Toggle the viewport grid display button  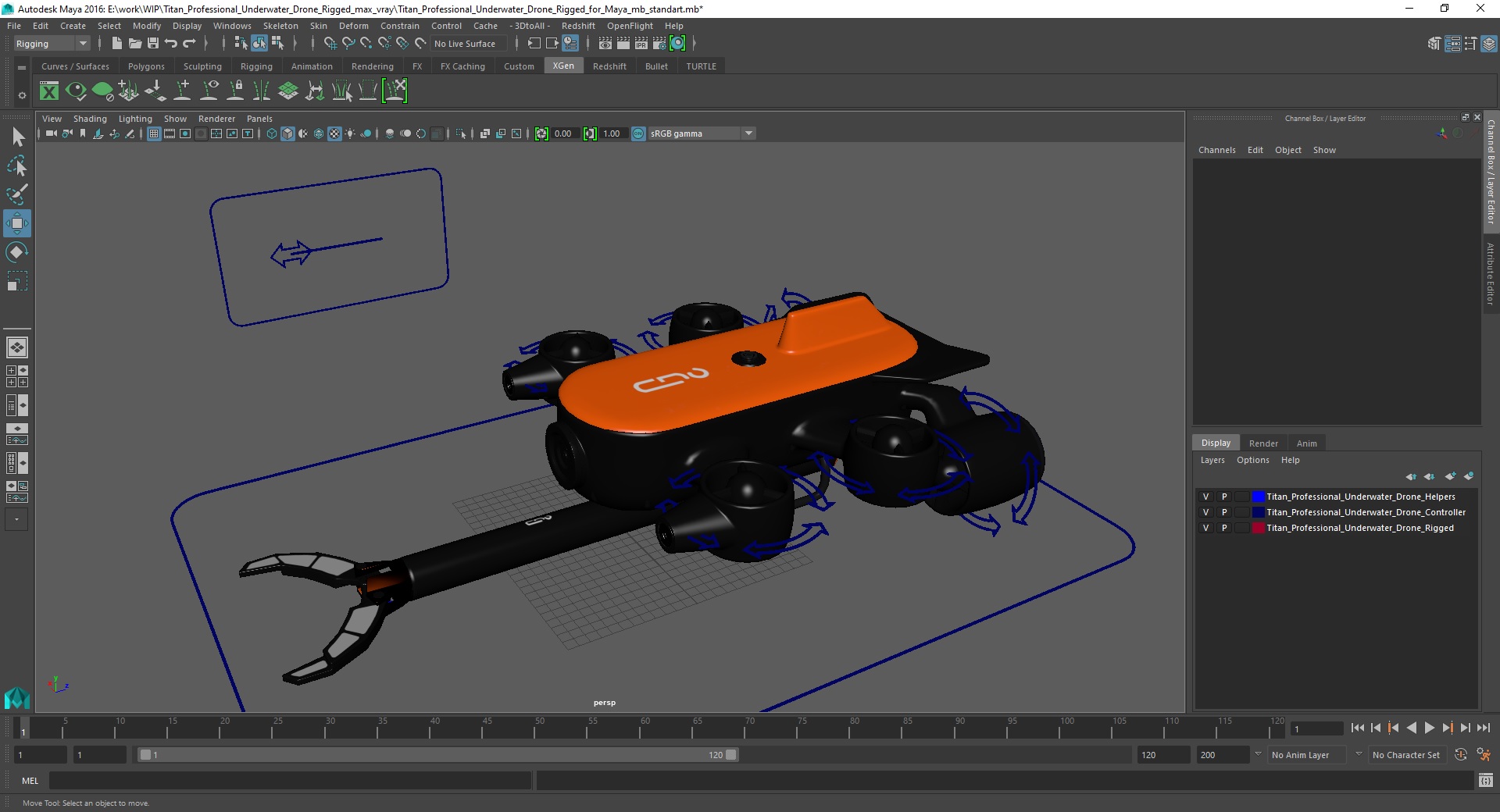(x=154, y=134)
